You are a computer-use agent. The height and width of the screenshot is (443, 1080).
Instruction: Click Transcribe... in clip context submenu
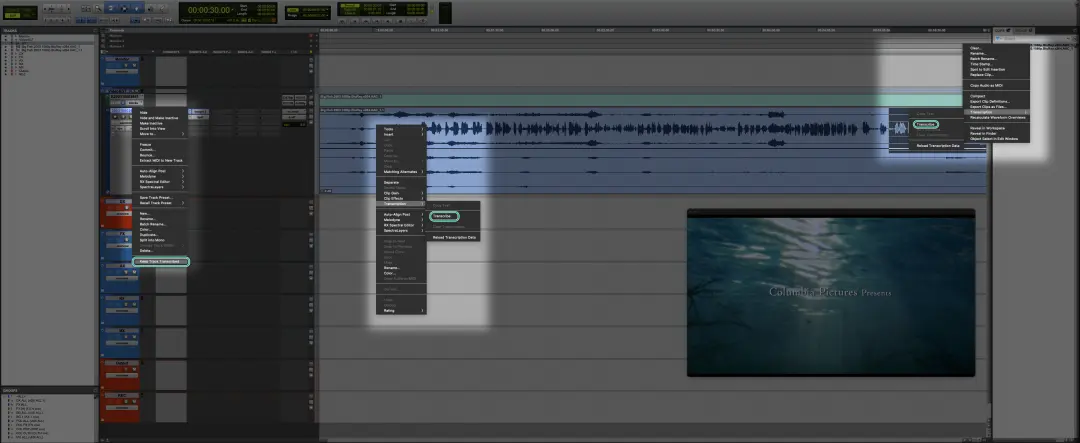point(444,216)
